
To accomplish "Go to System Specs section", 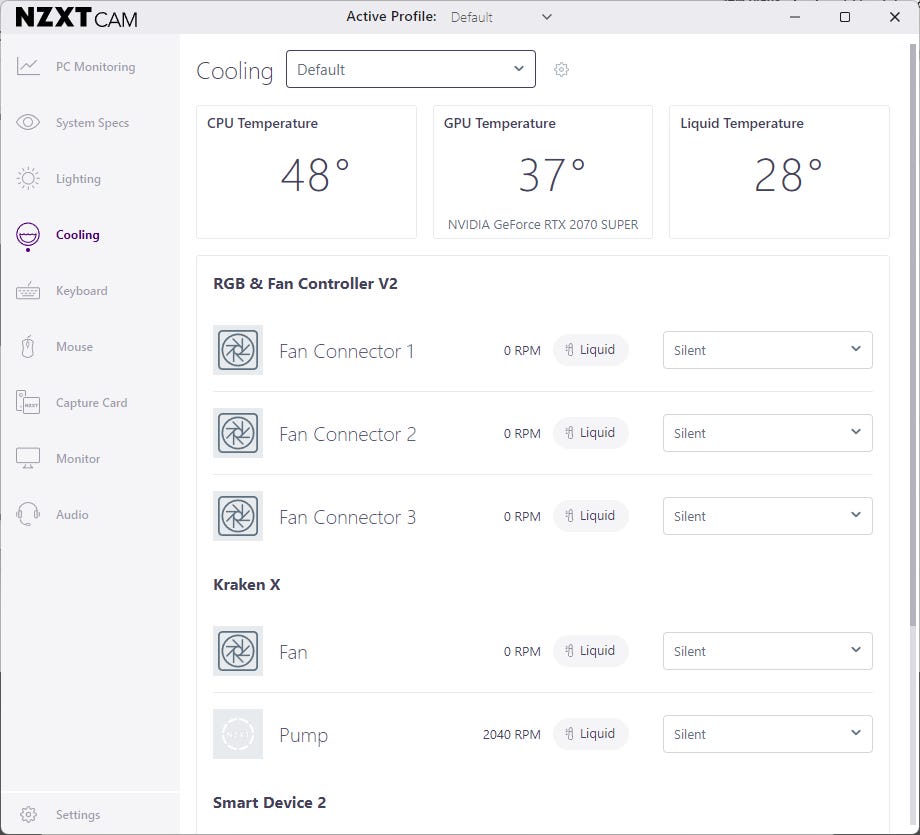I will coord(92,123).
